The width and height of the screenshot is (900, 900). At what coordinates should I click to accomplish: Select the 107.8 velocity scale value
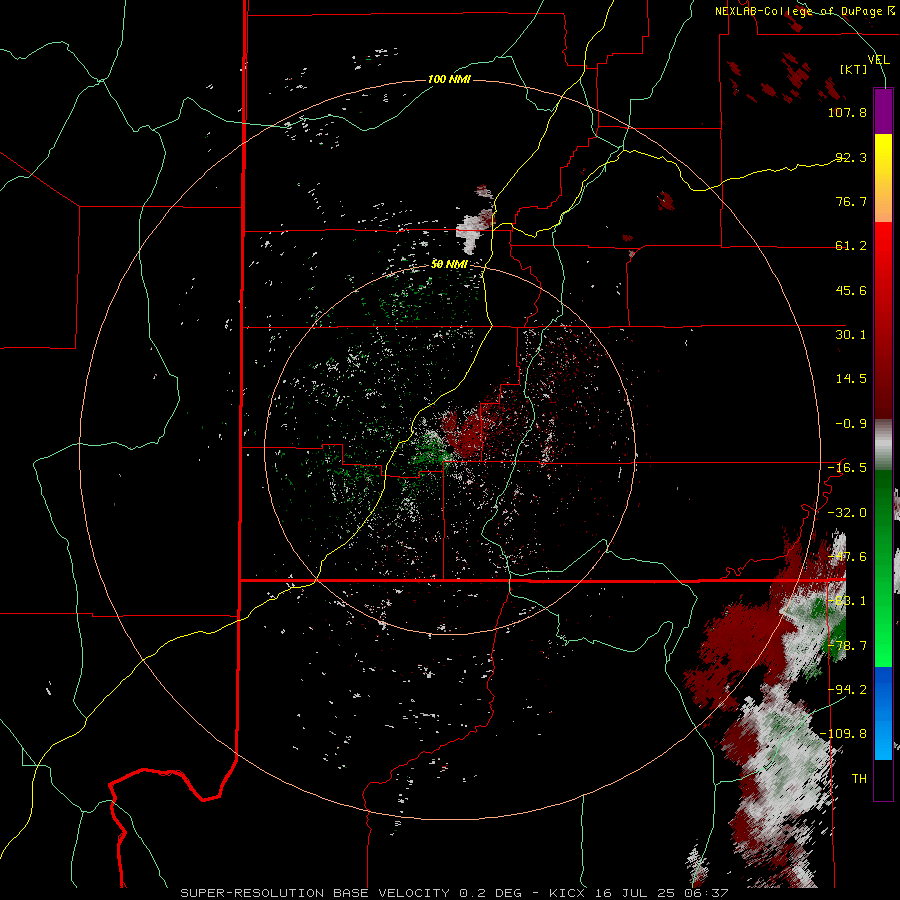tap(847, 112)
